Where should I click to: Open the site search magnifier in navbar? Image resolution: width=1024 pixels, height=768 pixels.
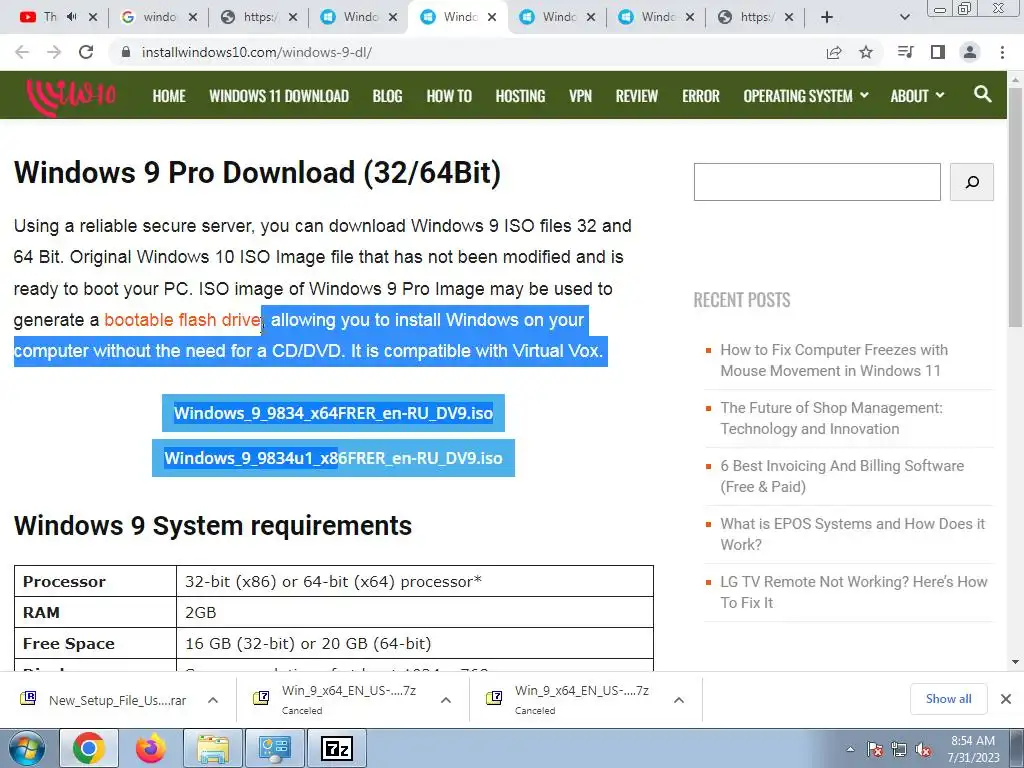point(982,95)
